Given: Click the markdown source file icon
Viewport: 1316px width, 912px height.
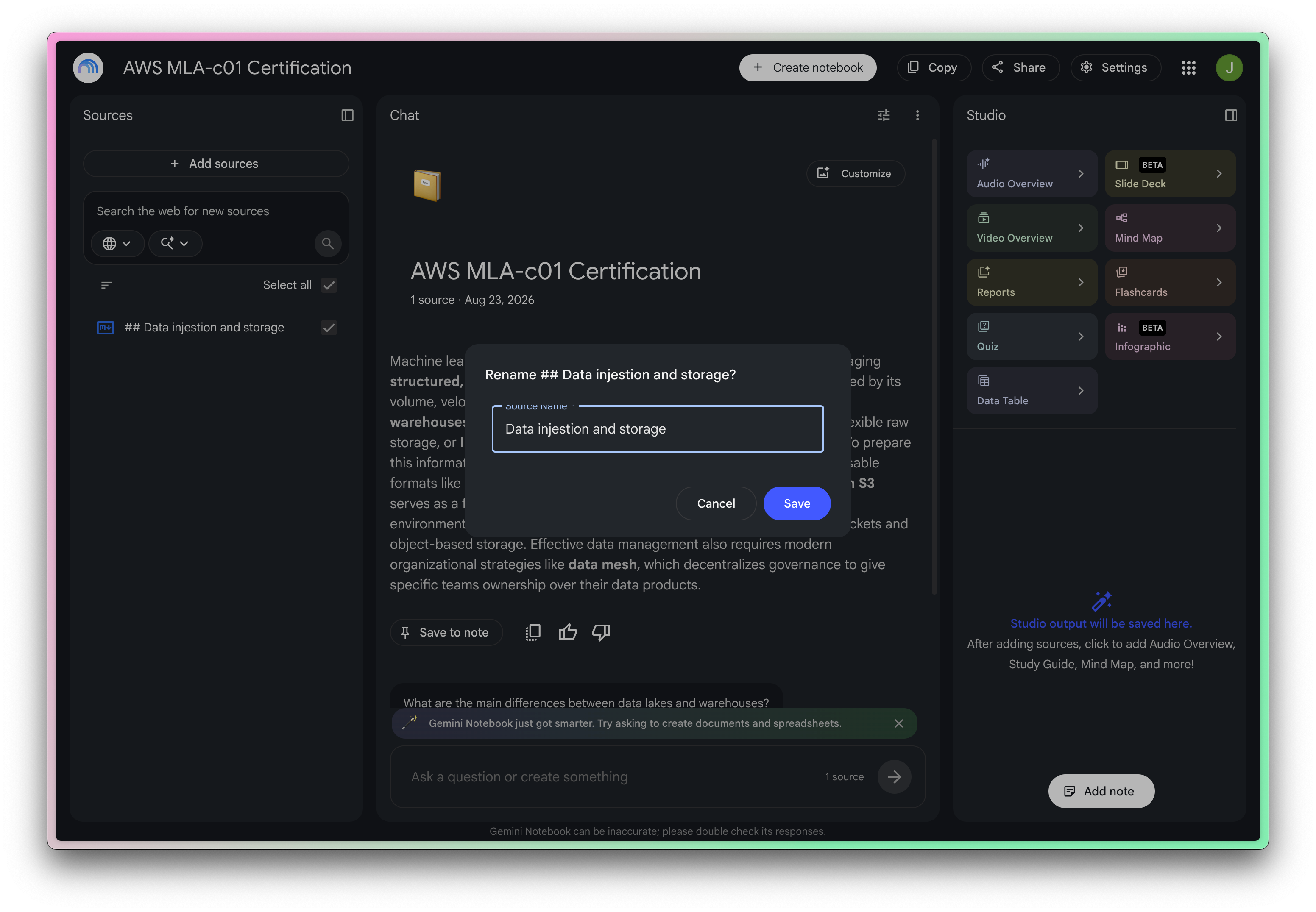Looking at the screenshot, I should [x=105, y=328].
